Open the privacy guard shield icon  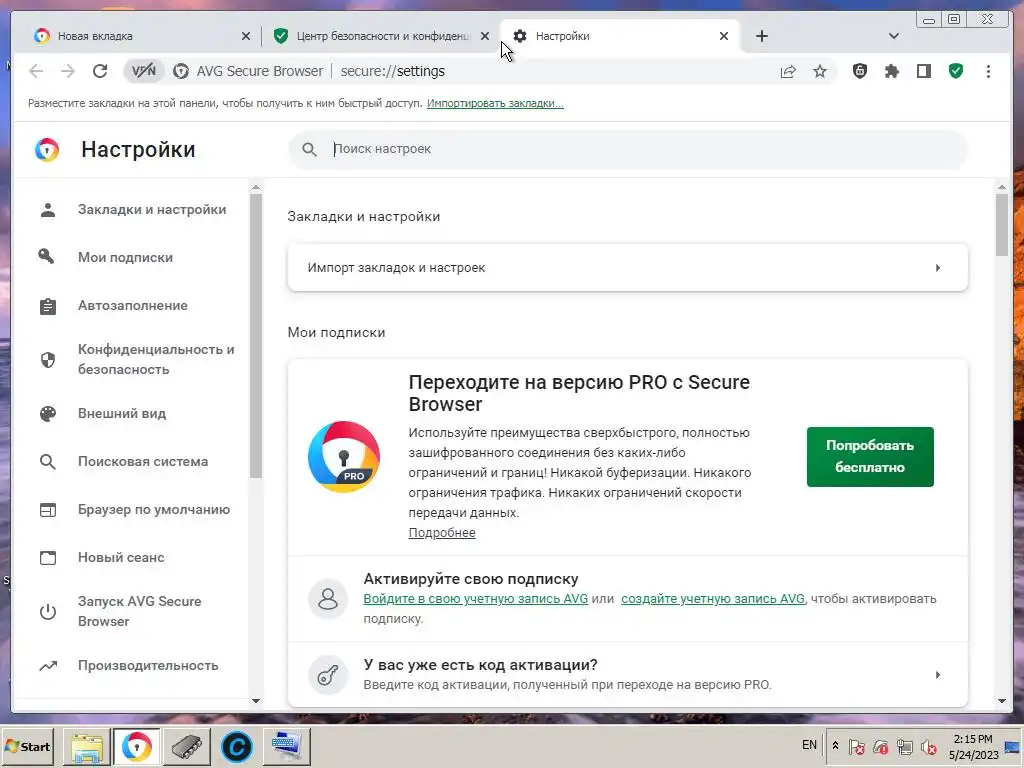(x=860, y=71)
